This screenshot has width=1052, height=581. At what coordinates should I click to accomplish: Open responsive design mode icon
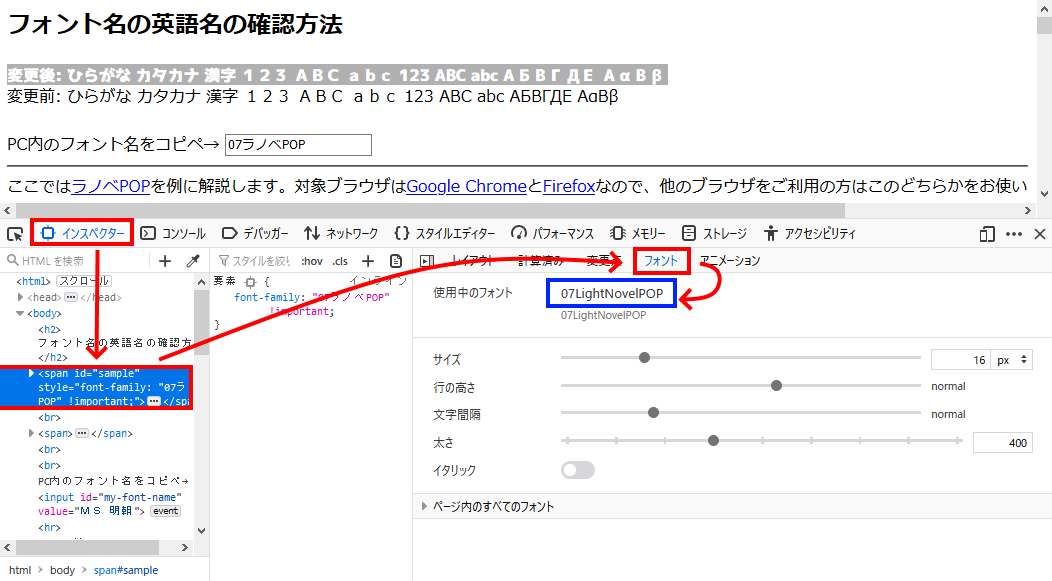click(987, 234)
